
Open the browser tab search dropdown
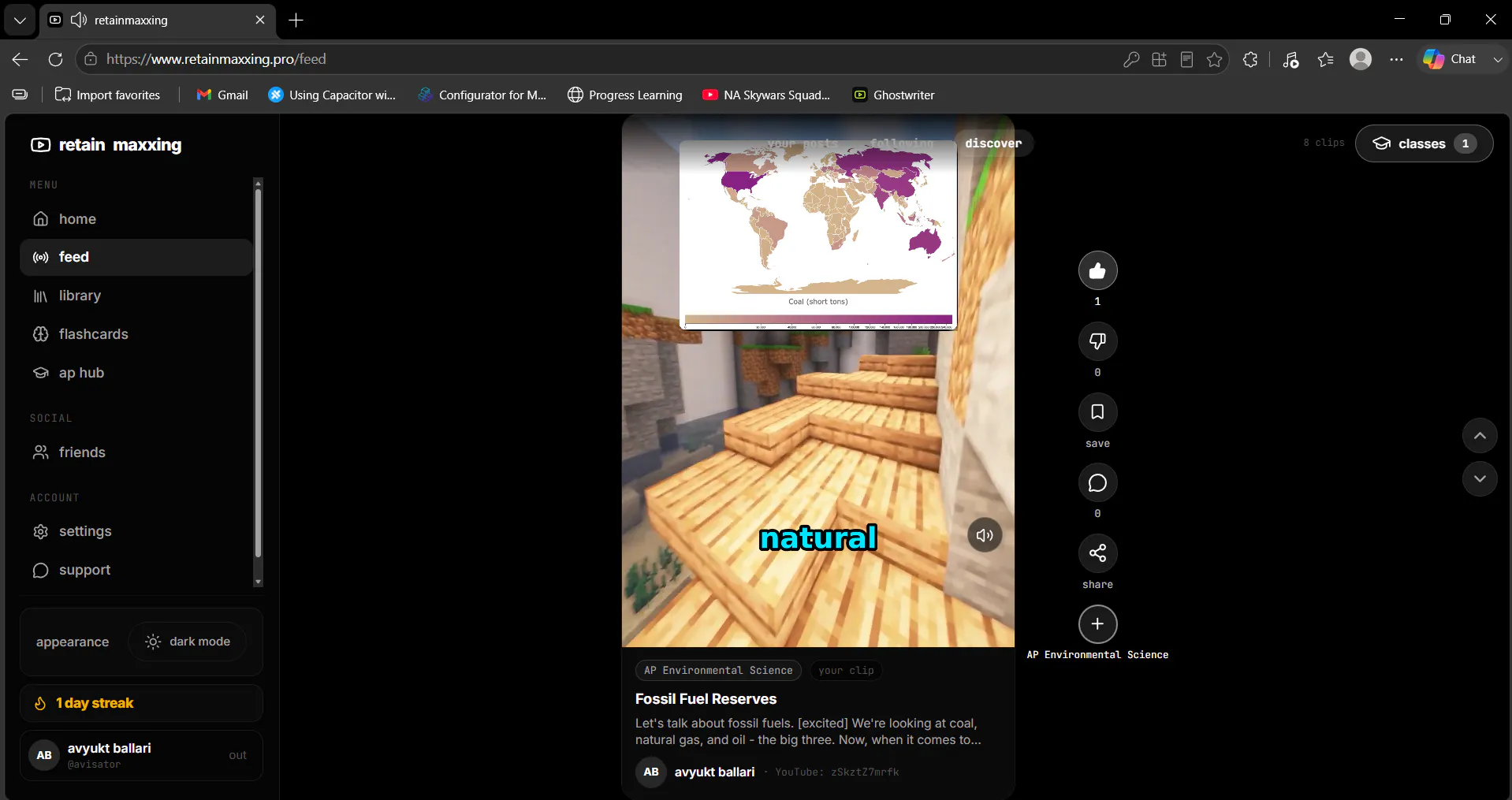pyautogui.click(x=20, y=20)
